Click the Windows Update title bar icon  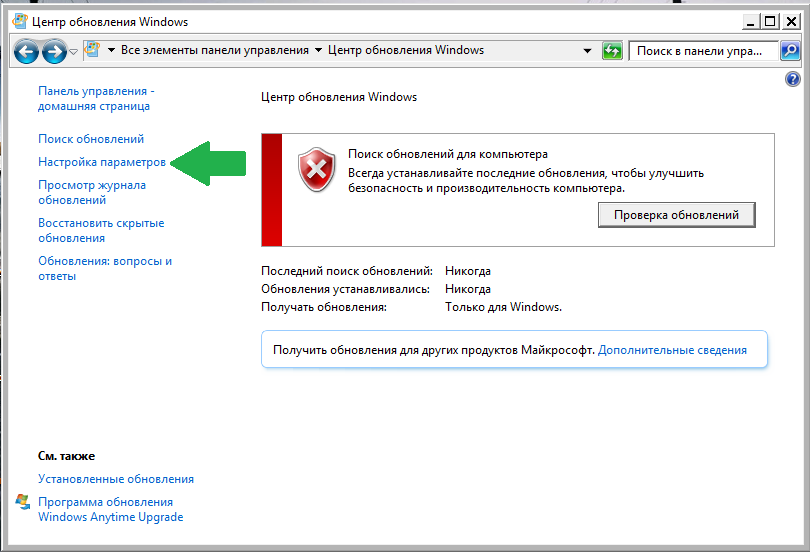20,21
